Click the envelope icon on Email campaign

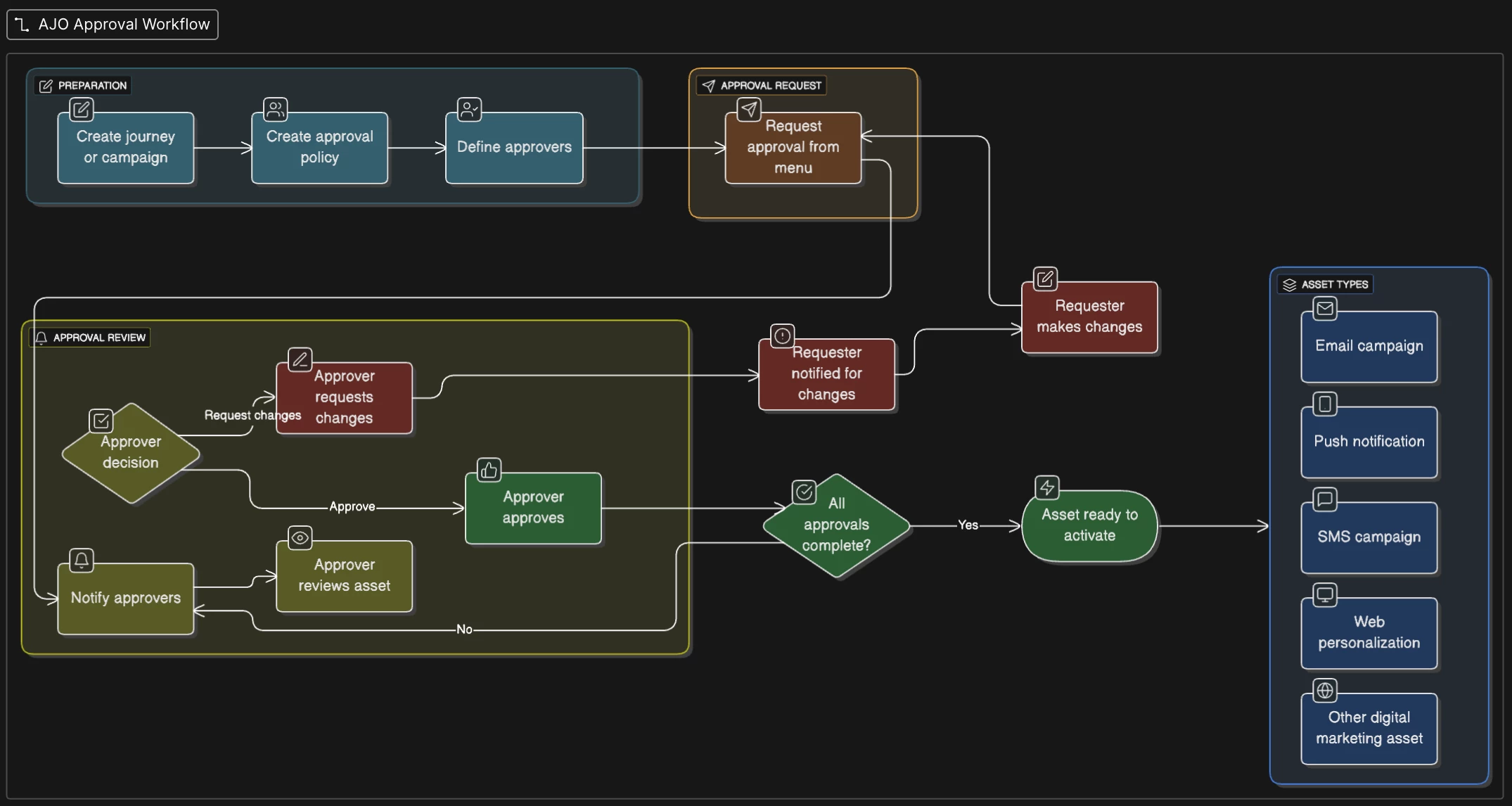tap(1325, 308)
